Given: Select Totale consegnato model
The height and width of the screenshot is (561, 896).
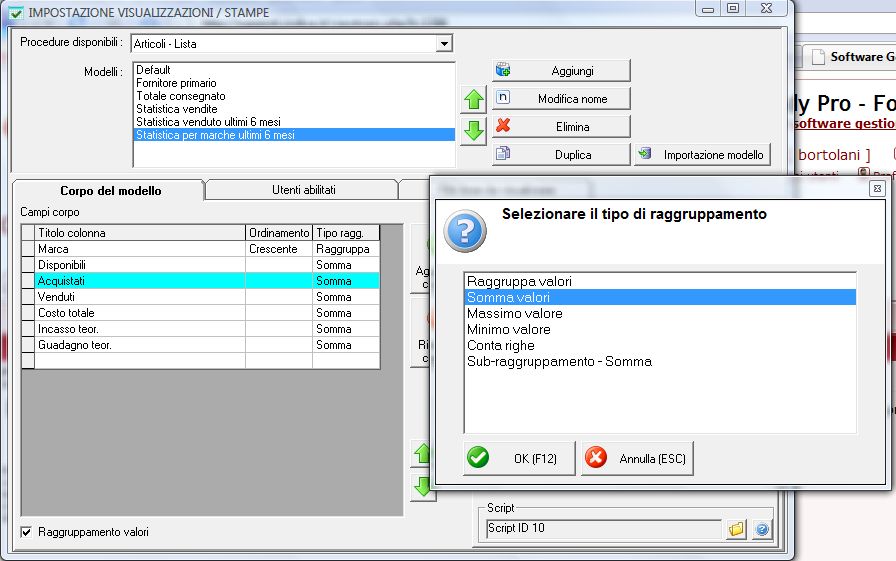Looking at the screenshot, I should (x=294, y=96).
